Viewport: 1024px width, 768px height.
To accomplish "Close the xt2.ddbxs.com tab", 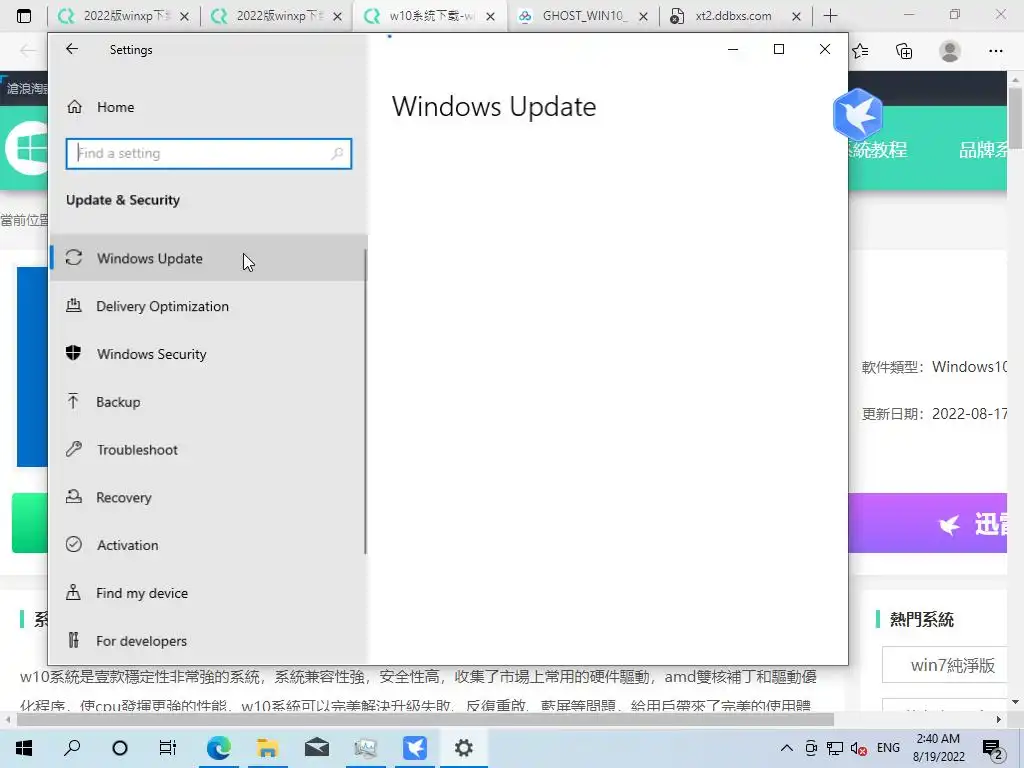I will 796,16.
